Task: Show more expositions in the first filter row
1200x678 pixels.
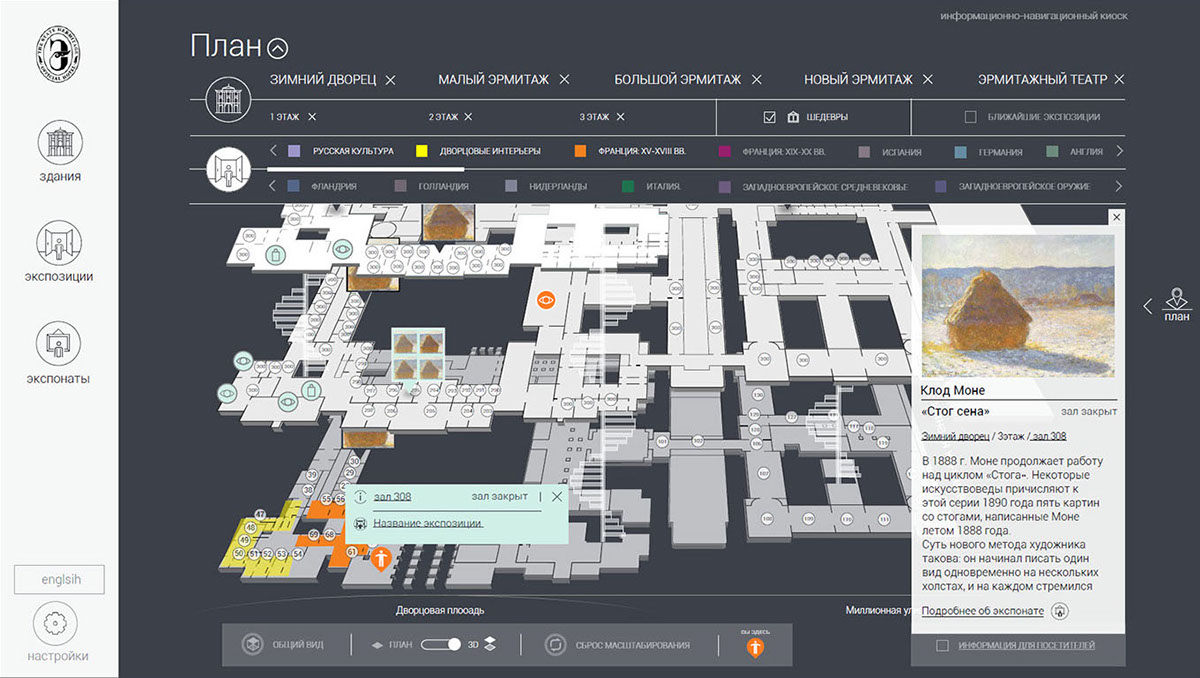Action: point(1119,152)
